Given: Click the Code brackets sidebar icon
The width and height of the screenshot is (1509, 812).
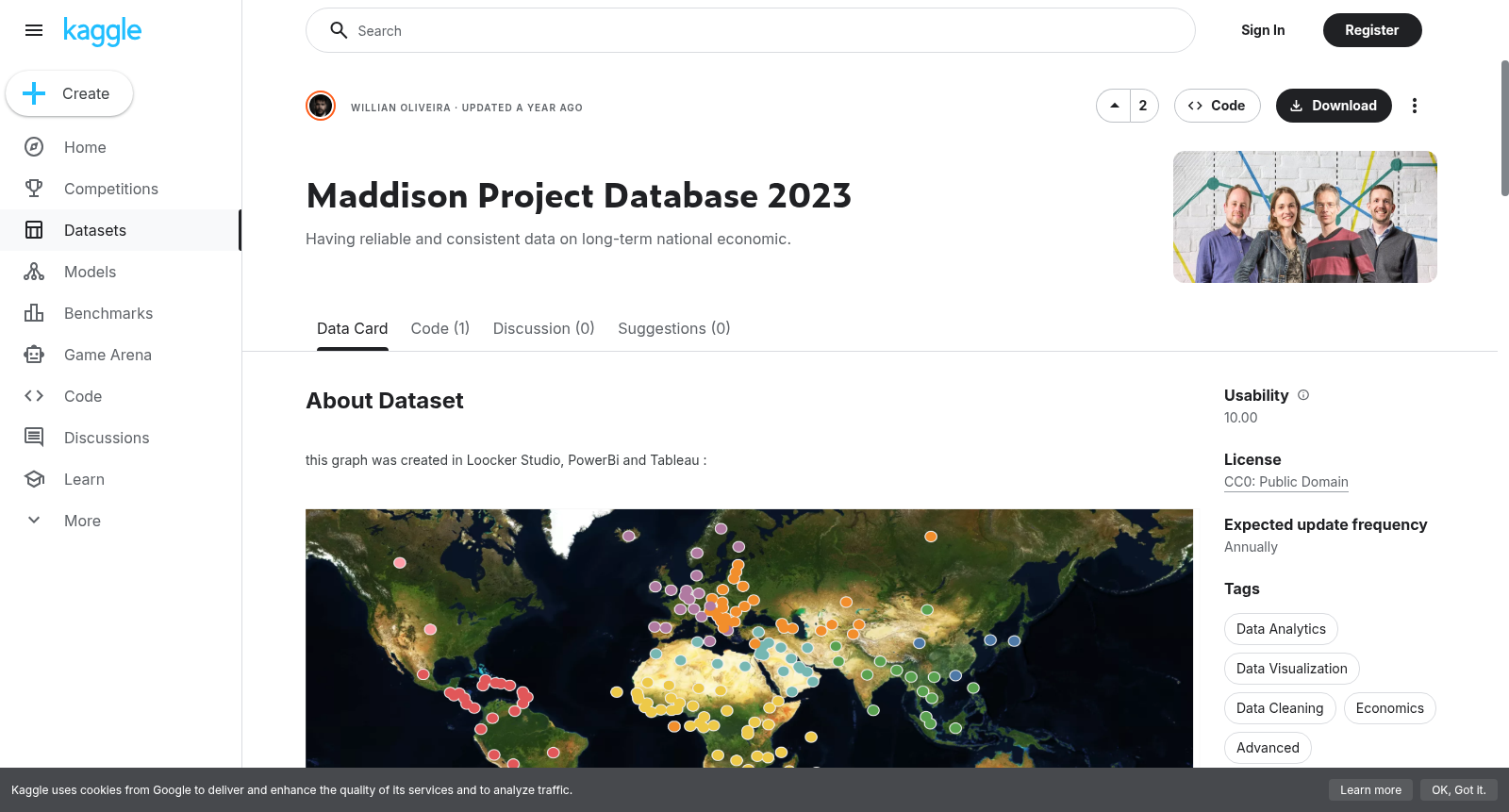Looking at the screenshot, I should (x=34, y=396).
